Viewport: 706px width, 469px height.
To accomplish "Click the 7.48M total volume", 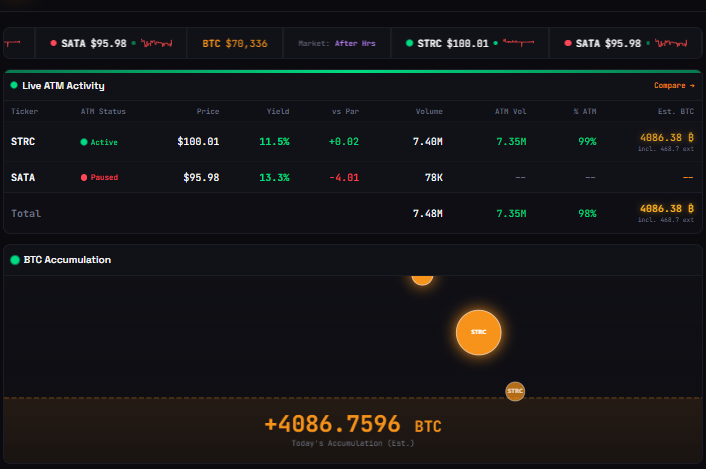I will pyautogui.click(x=428, y=213).
